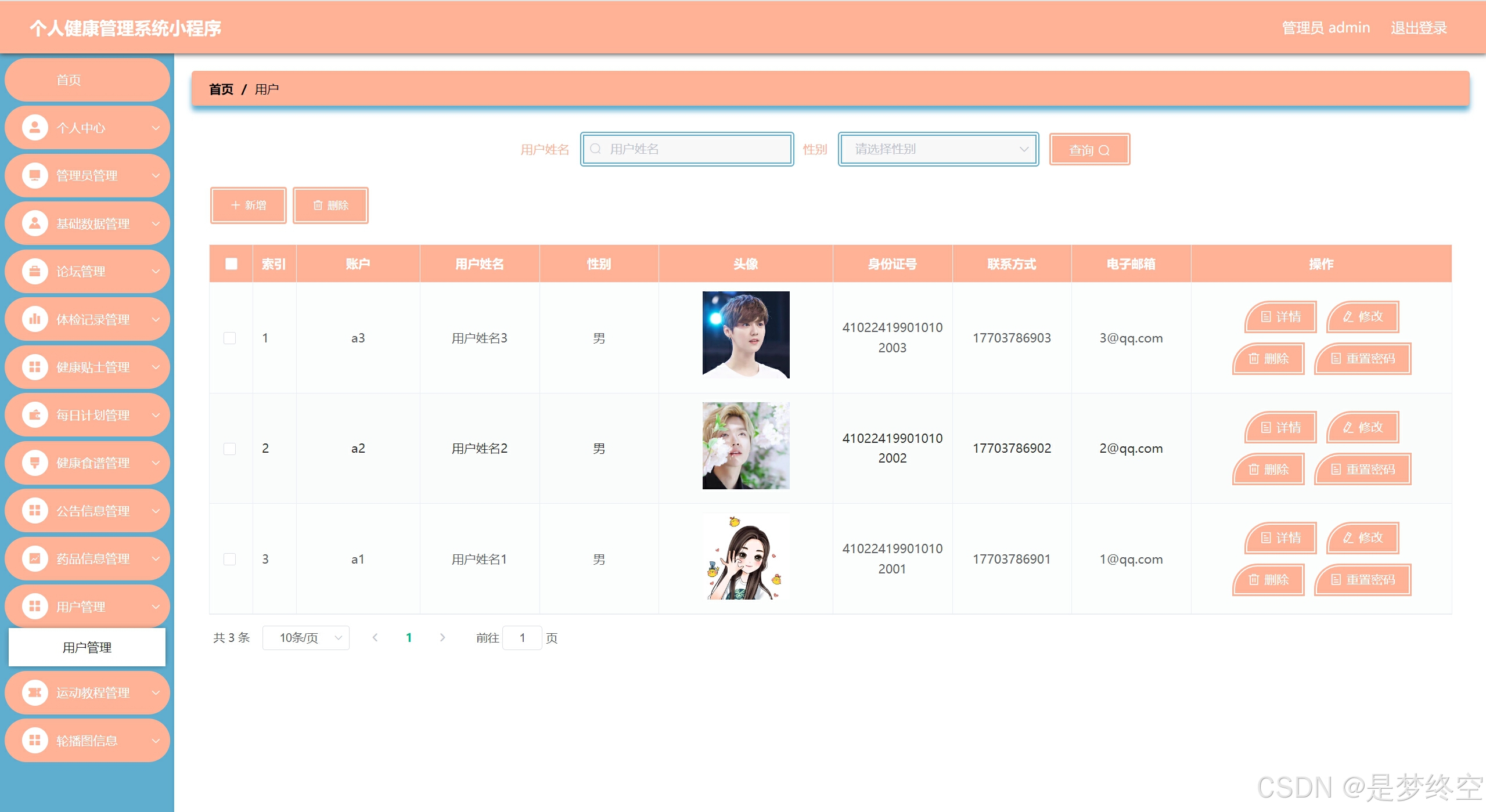Open the 请选择性别 dropdown
This screenshot has width=1486, height=812.
click(x=938, y=149)
